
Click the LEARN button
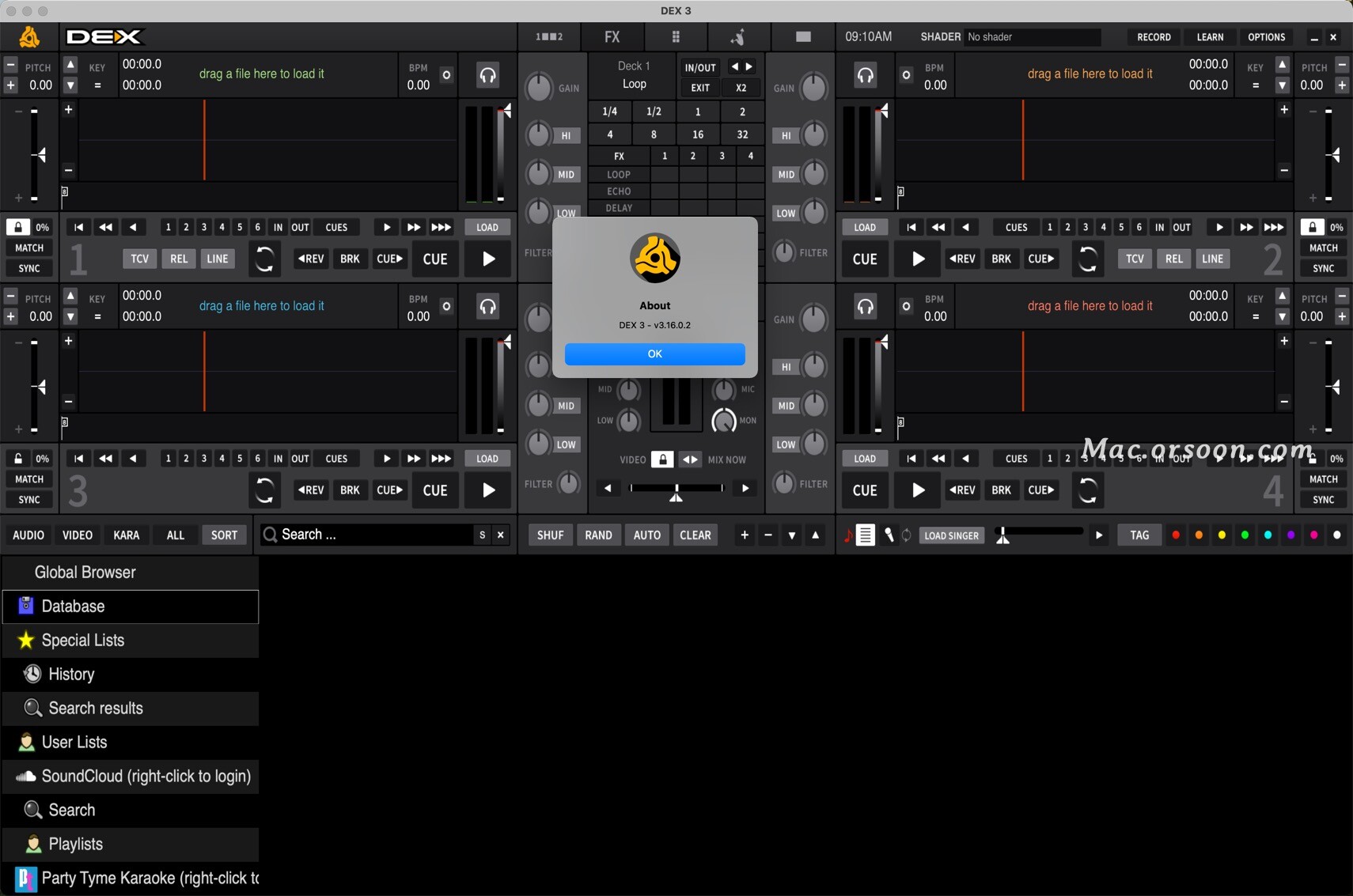point(1210,37)
